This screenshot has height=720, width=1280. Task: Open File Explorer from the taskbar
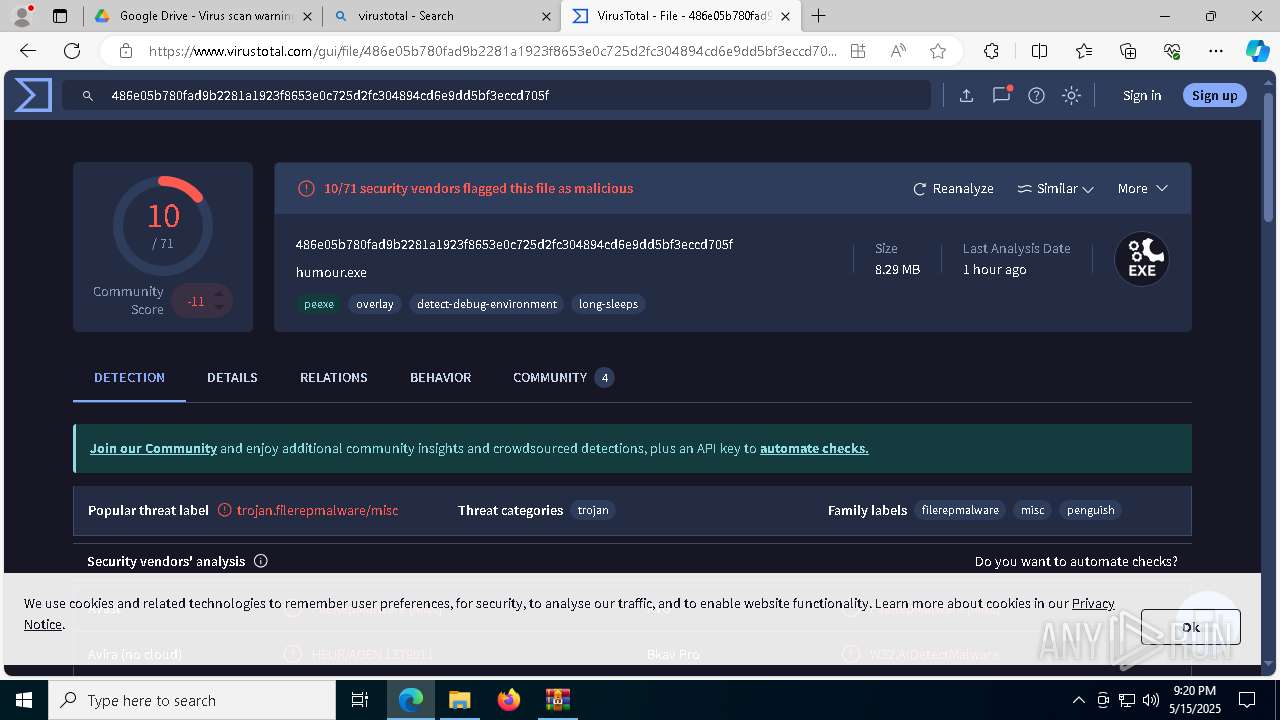point(459,700)
